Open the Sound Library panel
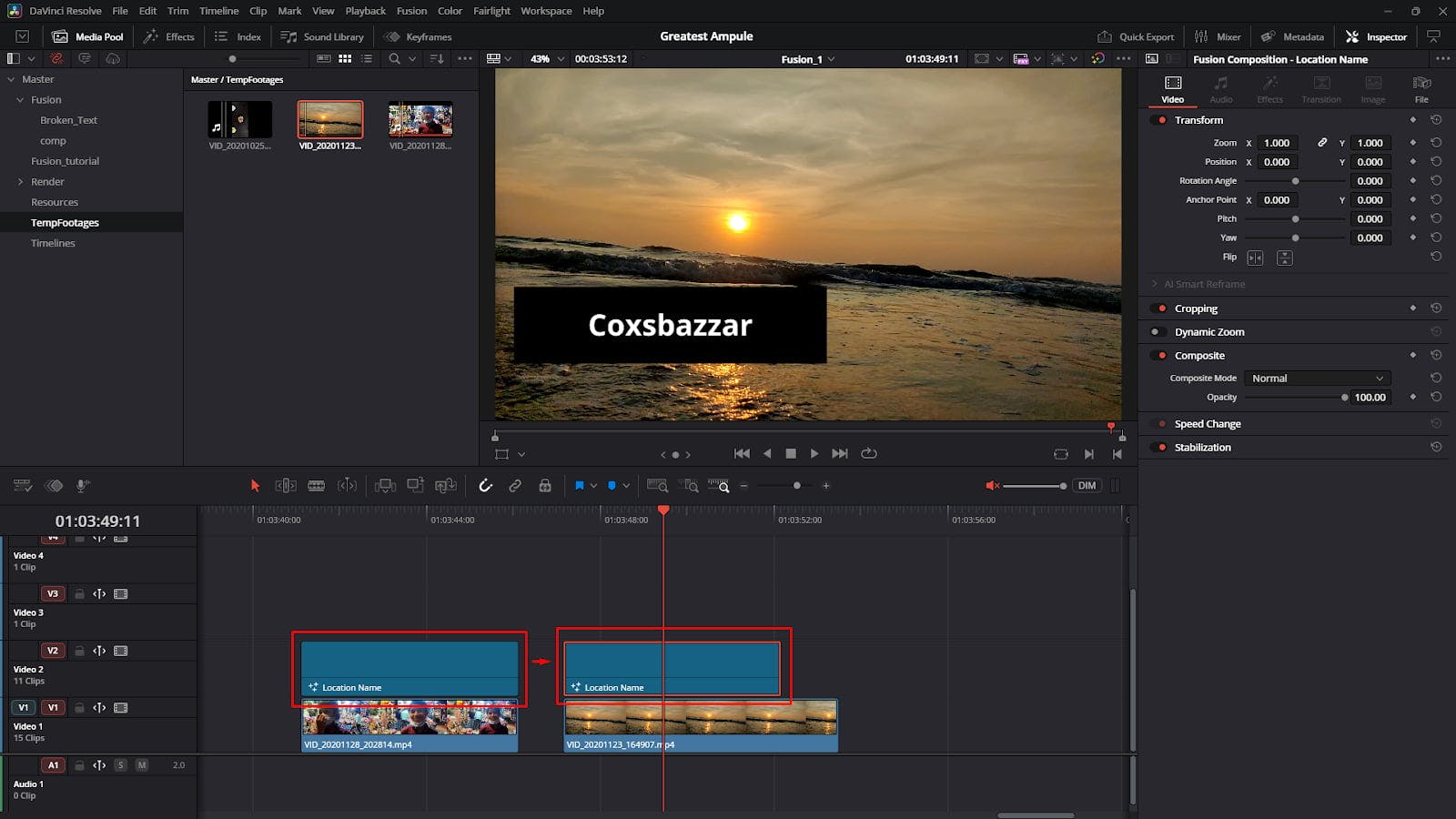Image resolution: width=1456 pixels, height=819 pixels. 322,36
